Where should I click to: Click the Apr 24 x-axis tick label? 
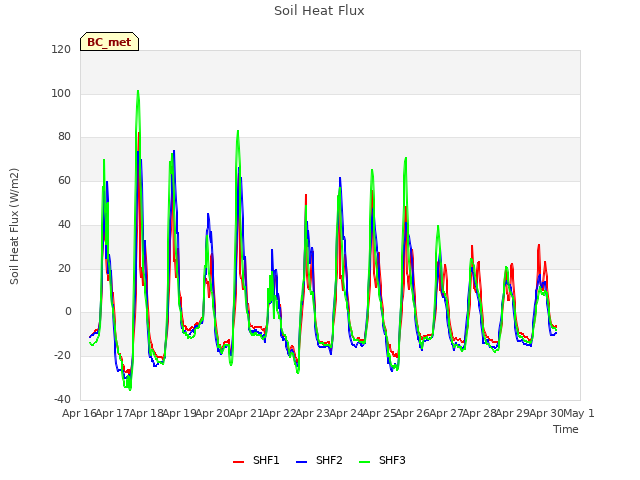(x=346, y=413)
